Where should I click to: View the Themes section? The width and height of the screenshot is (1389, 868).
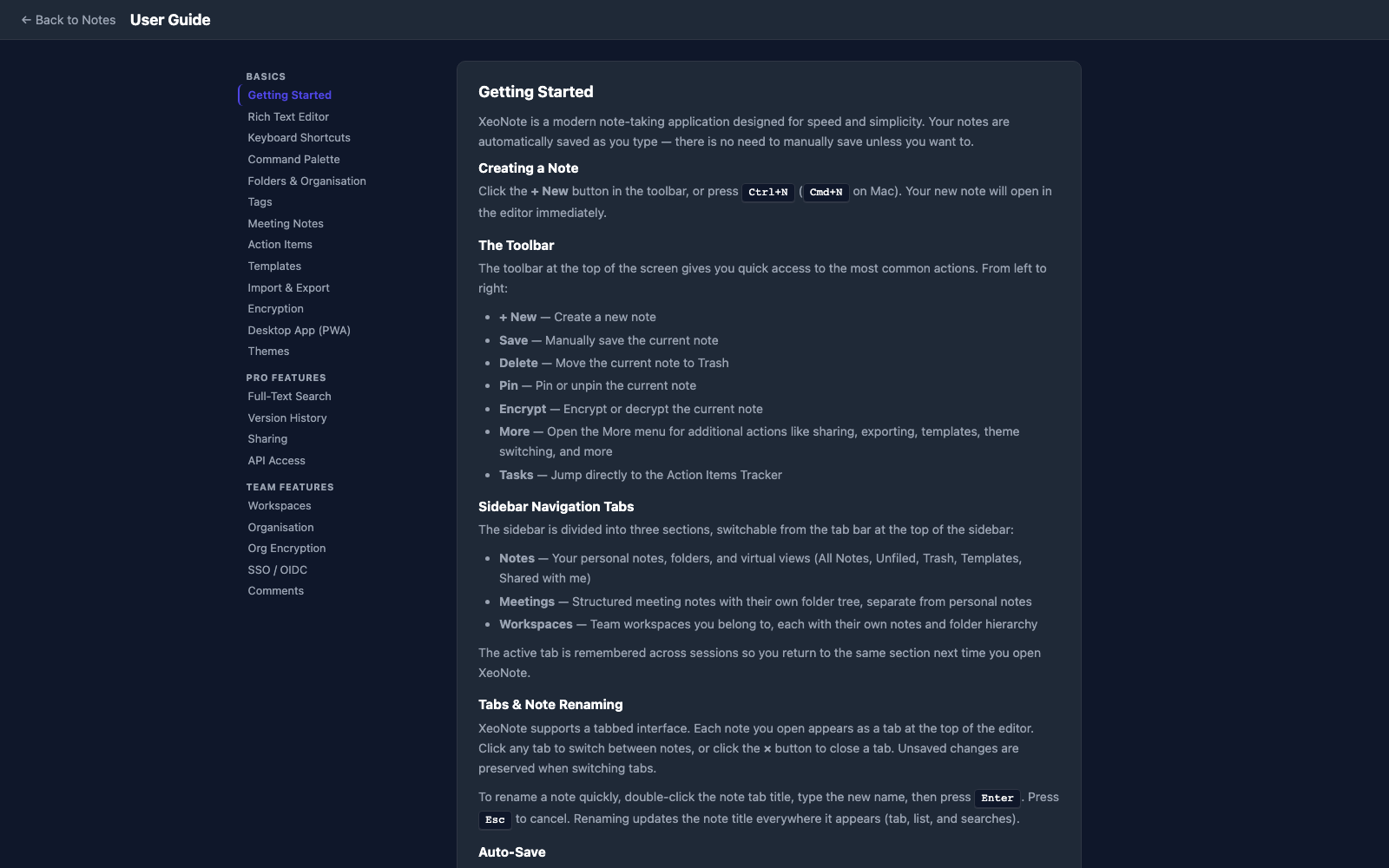(x=268, y=351)
